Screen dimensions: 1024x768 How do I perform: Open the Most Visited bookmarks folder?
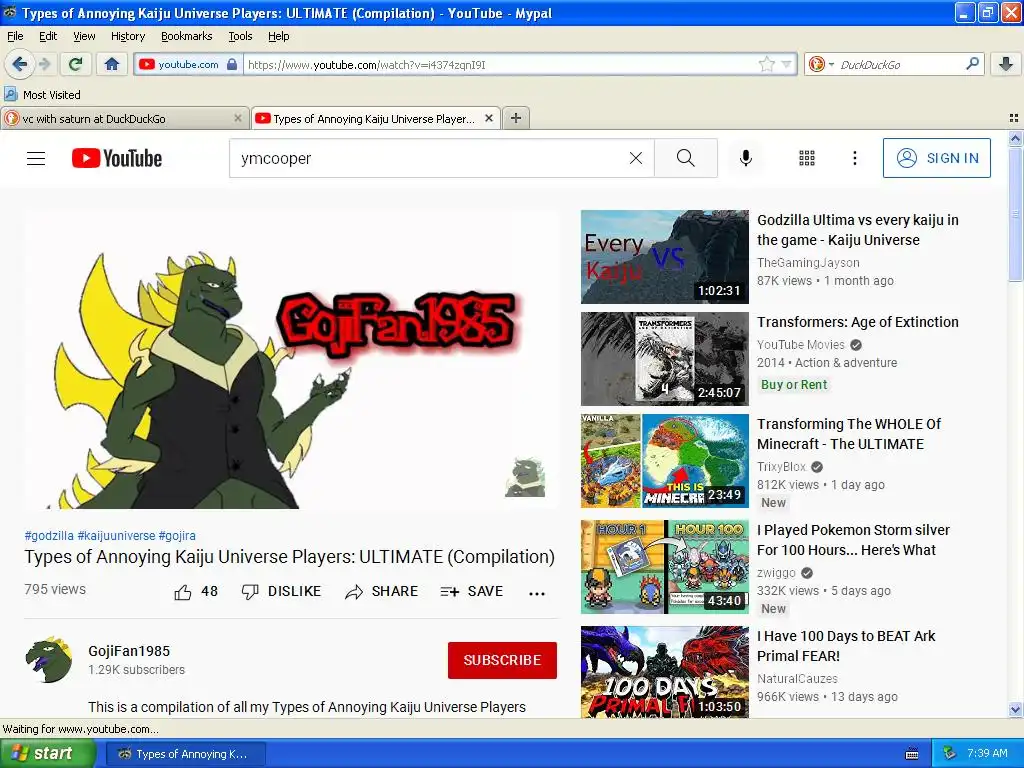(42, 95)
